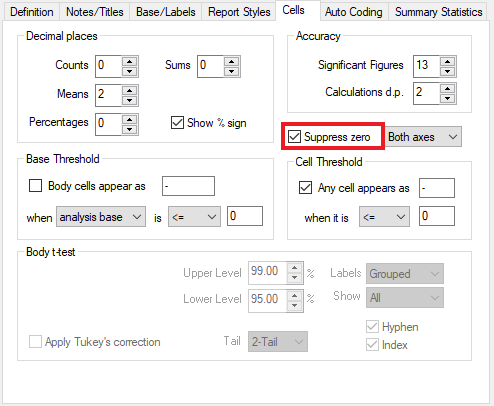Increase Significant Figures value
Viewport: 494px width, 406px height.
447,62
